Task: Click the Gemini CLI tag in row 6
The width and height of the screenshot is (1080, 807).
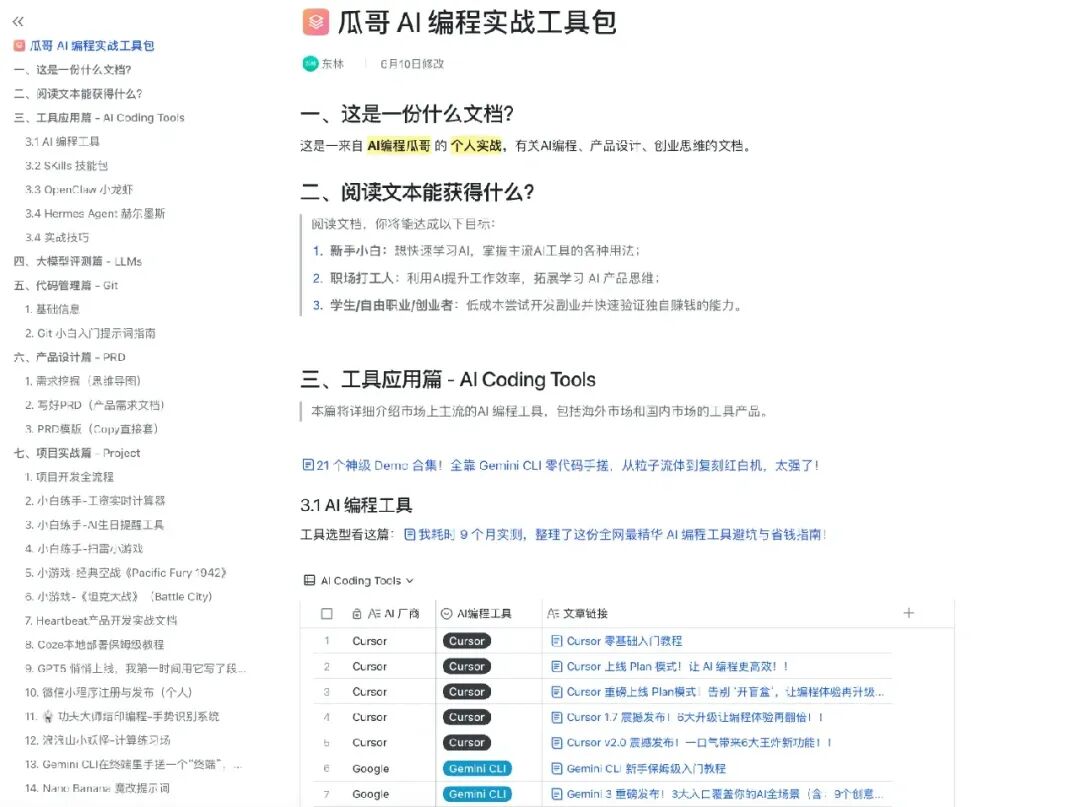Action: tap(477, 768)
